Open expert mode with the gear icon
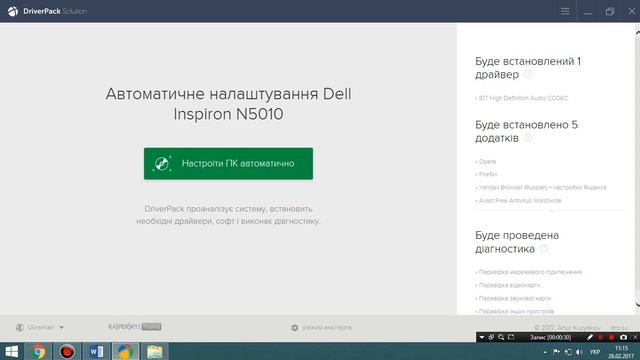This screenshot has width=640, height=360. click(295, 327)
